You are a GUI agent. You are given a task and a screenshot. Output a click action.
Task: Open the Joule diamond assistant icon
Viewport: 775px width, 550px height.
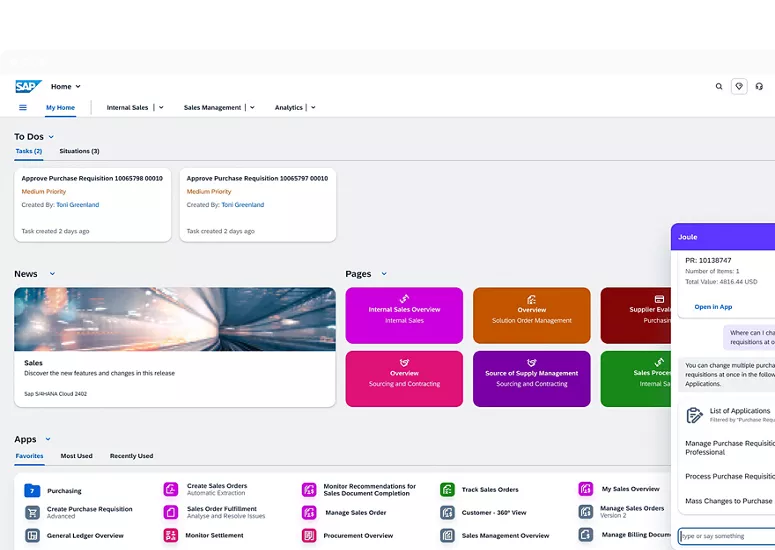740,87
